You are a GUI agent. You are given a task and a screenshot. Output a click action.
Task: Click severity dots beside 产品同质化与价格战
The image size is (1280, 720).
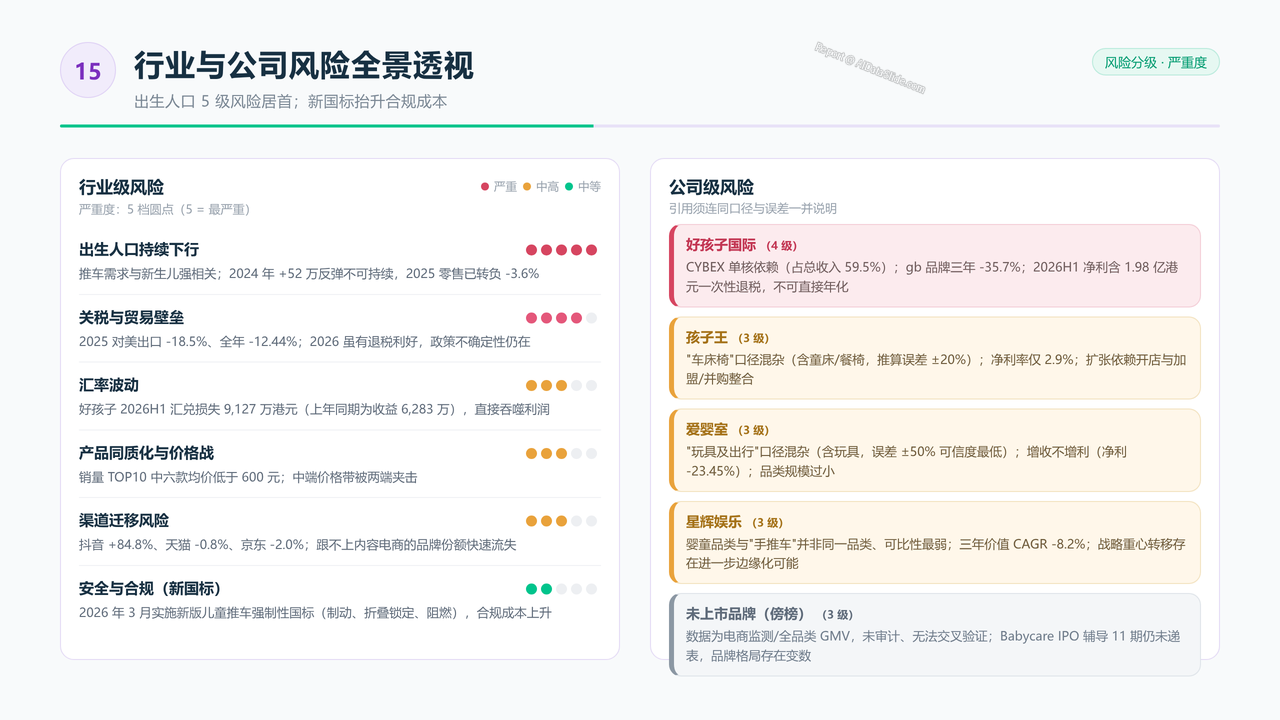tap(562, 453)
